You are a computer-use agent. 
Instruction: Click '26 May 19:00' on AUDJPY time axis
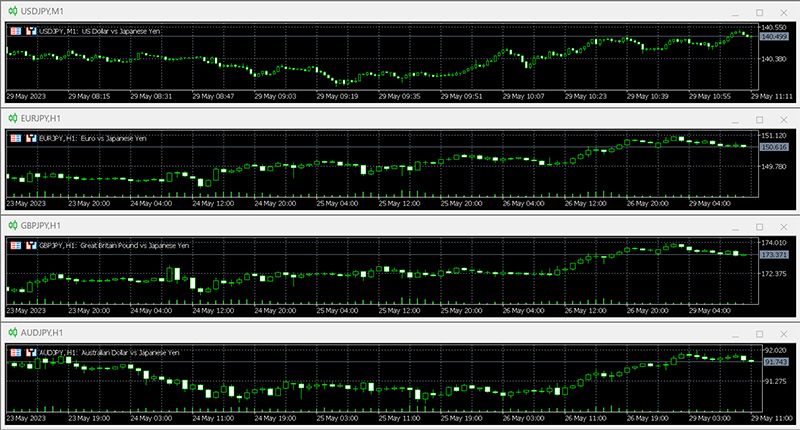tap(647, 418)
